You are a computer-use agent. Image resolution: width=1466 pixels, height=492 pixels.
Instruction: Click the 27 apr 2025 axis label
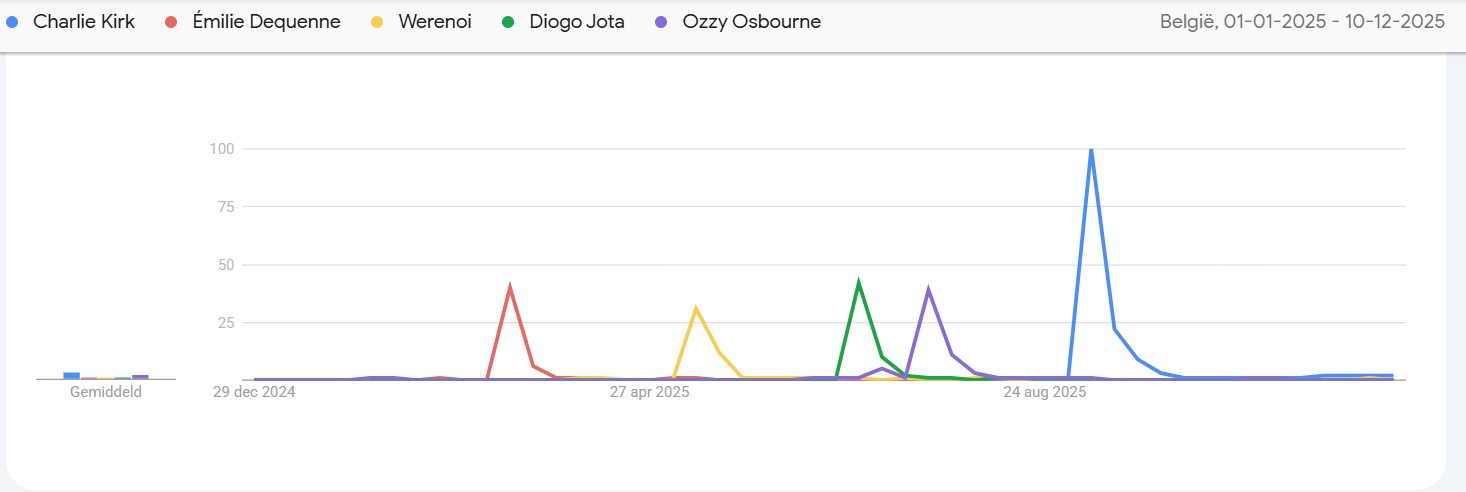[x=650, y=392]
